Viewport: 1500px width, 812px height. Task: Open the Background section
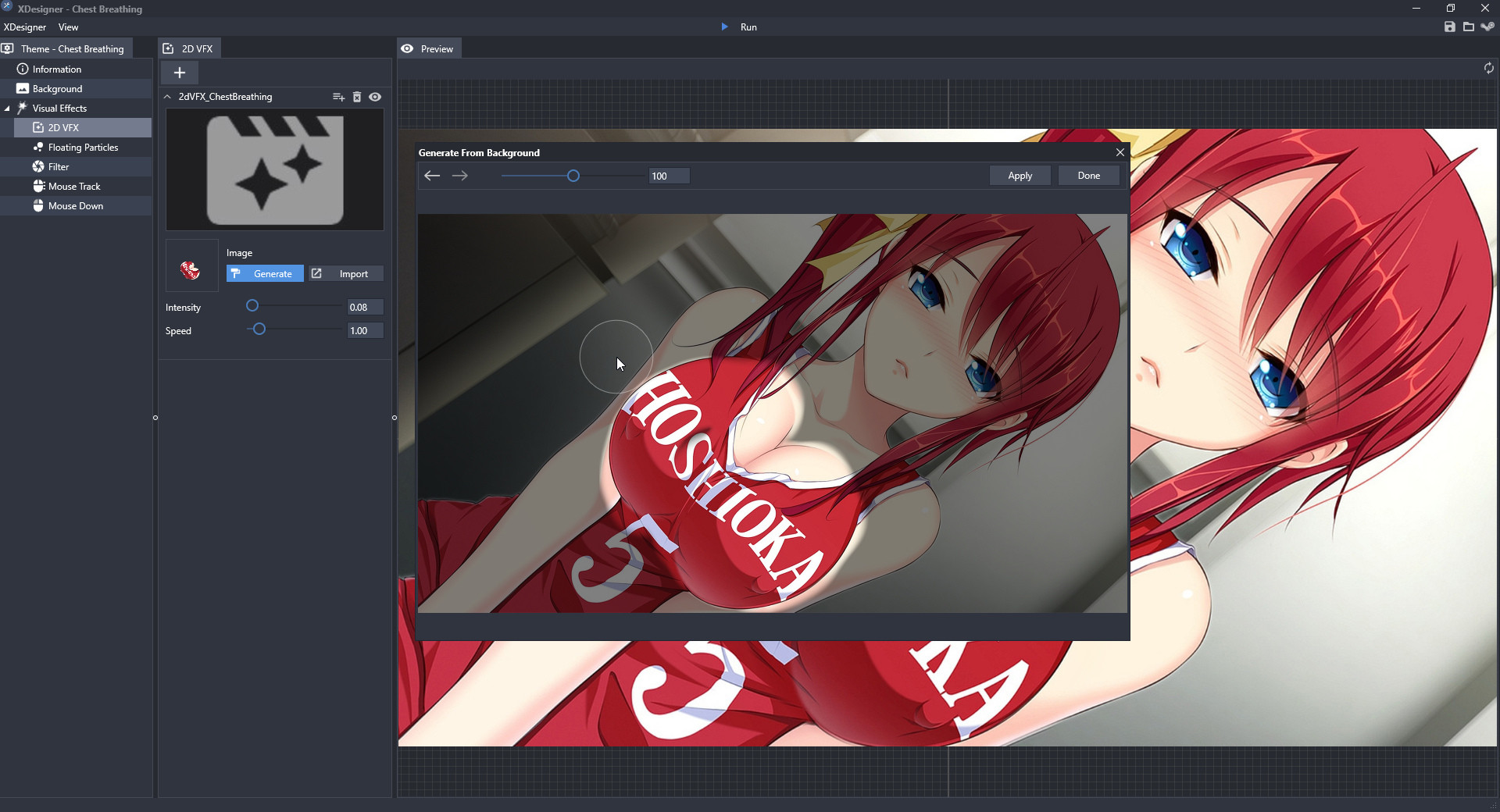(x=57, y=88)
